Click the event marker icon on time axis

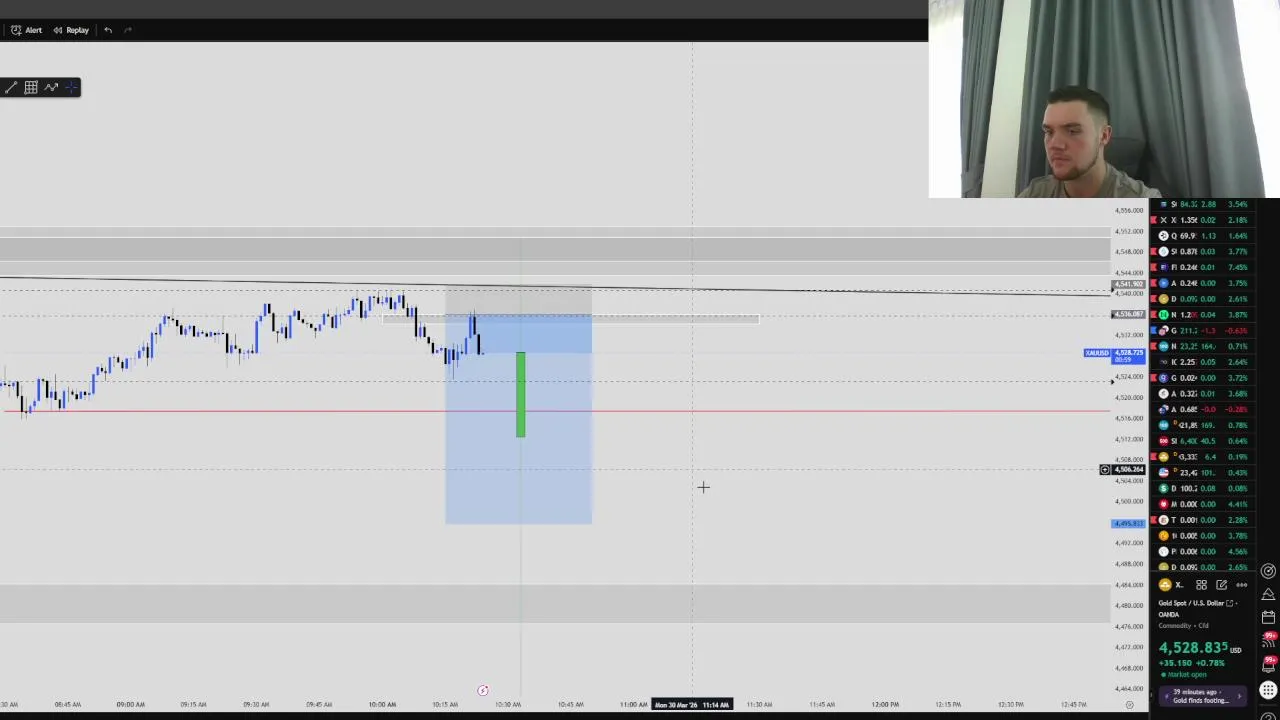tap(483, 691)
